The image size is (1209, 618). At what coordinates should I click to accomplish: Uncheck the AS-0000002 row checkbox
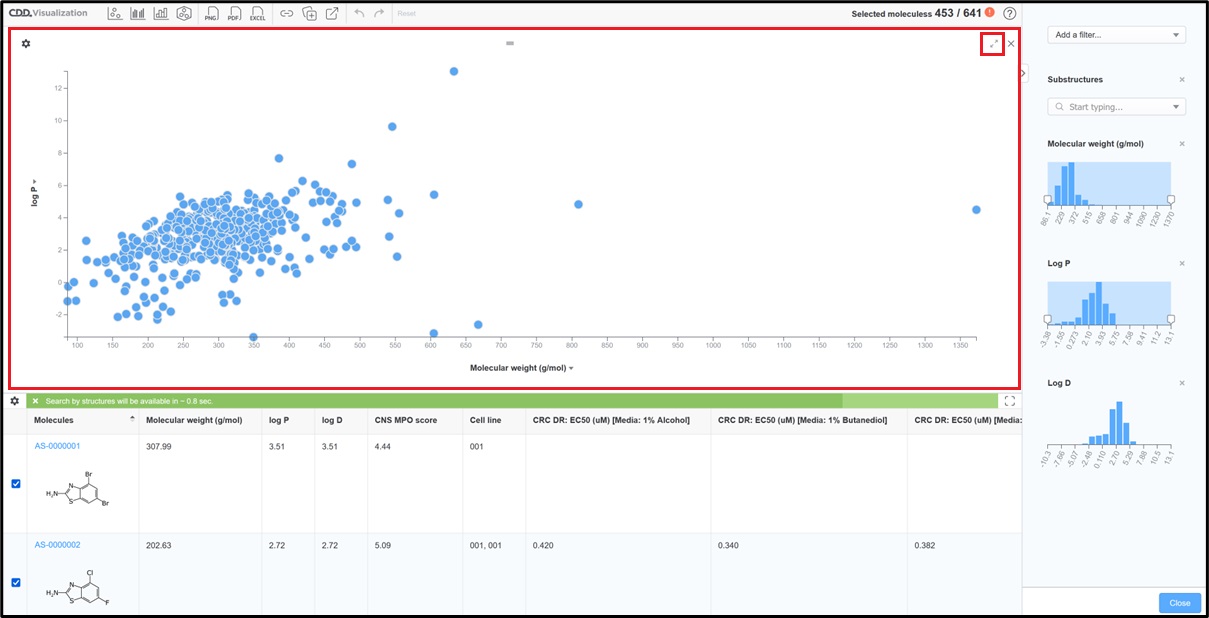click(15, 582)
